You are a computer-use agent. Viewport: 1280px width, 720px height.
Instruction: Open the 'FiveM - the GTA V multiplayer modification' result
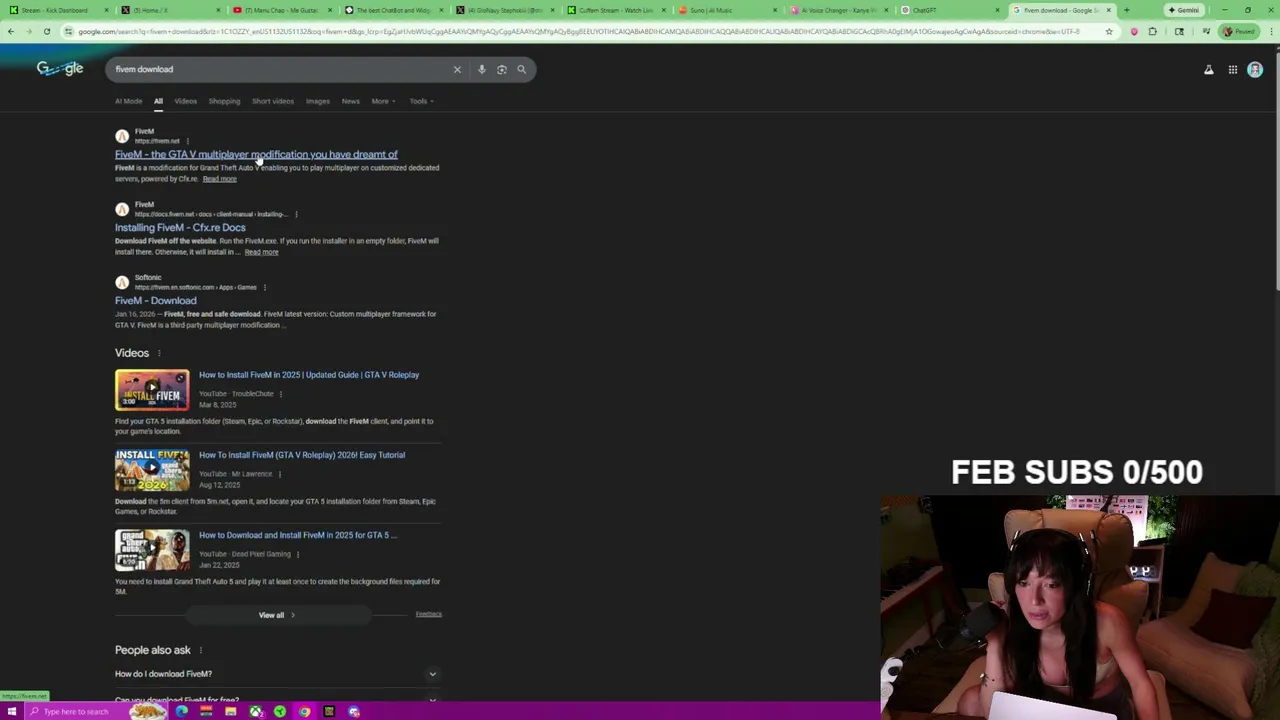(x=256, y=154)
